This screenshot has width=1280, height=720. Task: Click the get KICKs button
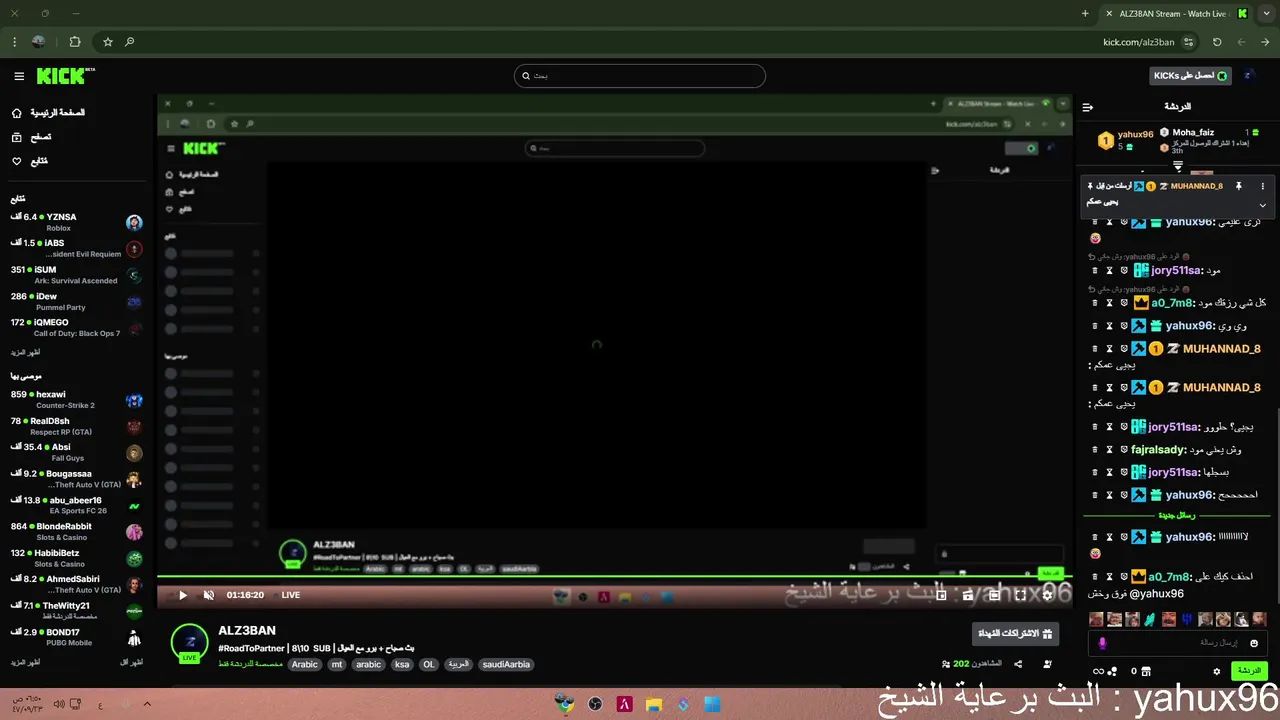1190,76
